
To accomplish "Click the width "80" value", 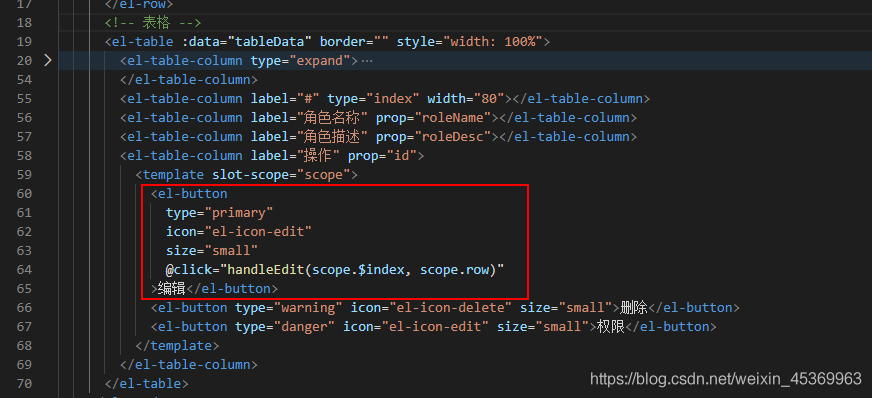I will (488, 98).
